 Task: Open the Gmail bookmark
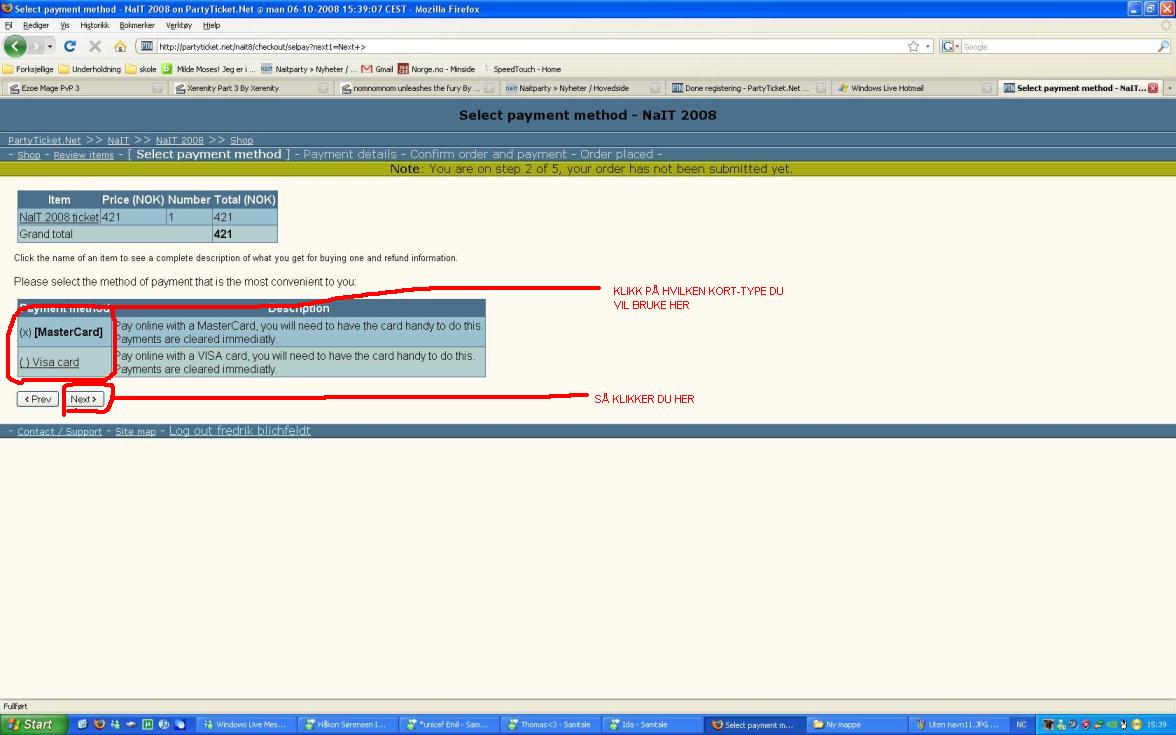tap(377, 69)
